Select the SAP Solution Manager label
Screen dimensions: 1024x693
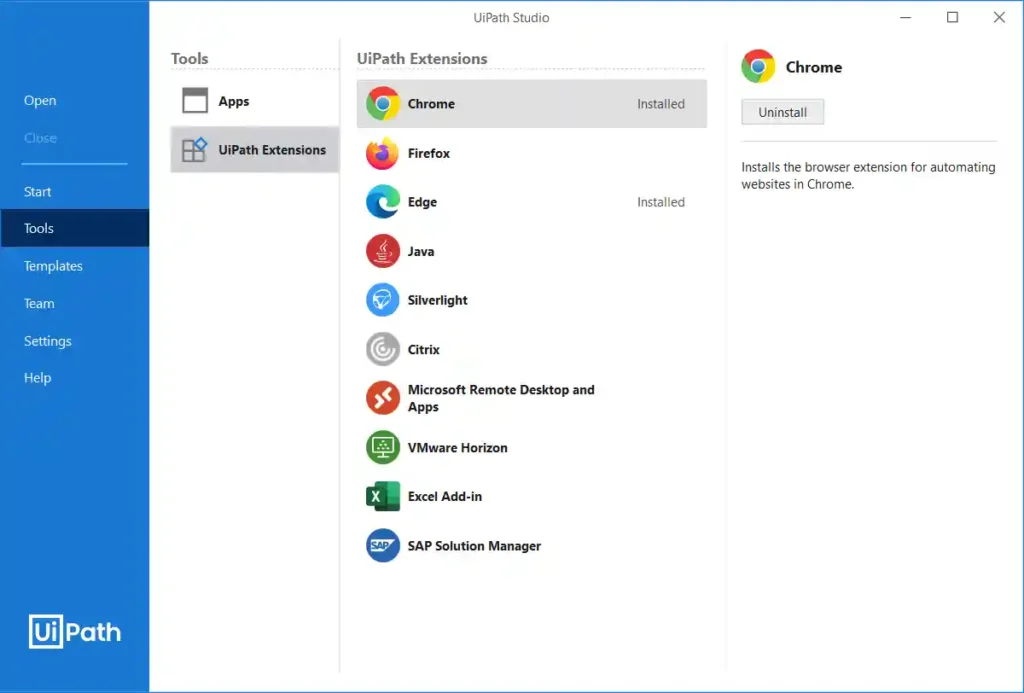coord(474,545)
